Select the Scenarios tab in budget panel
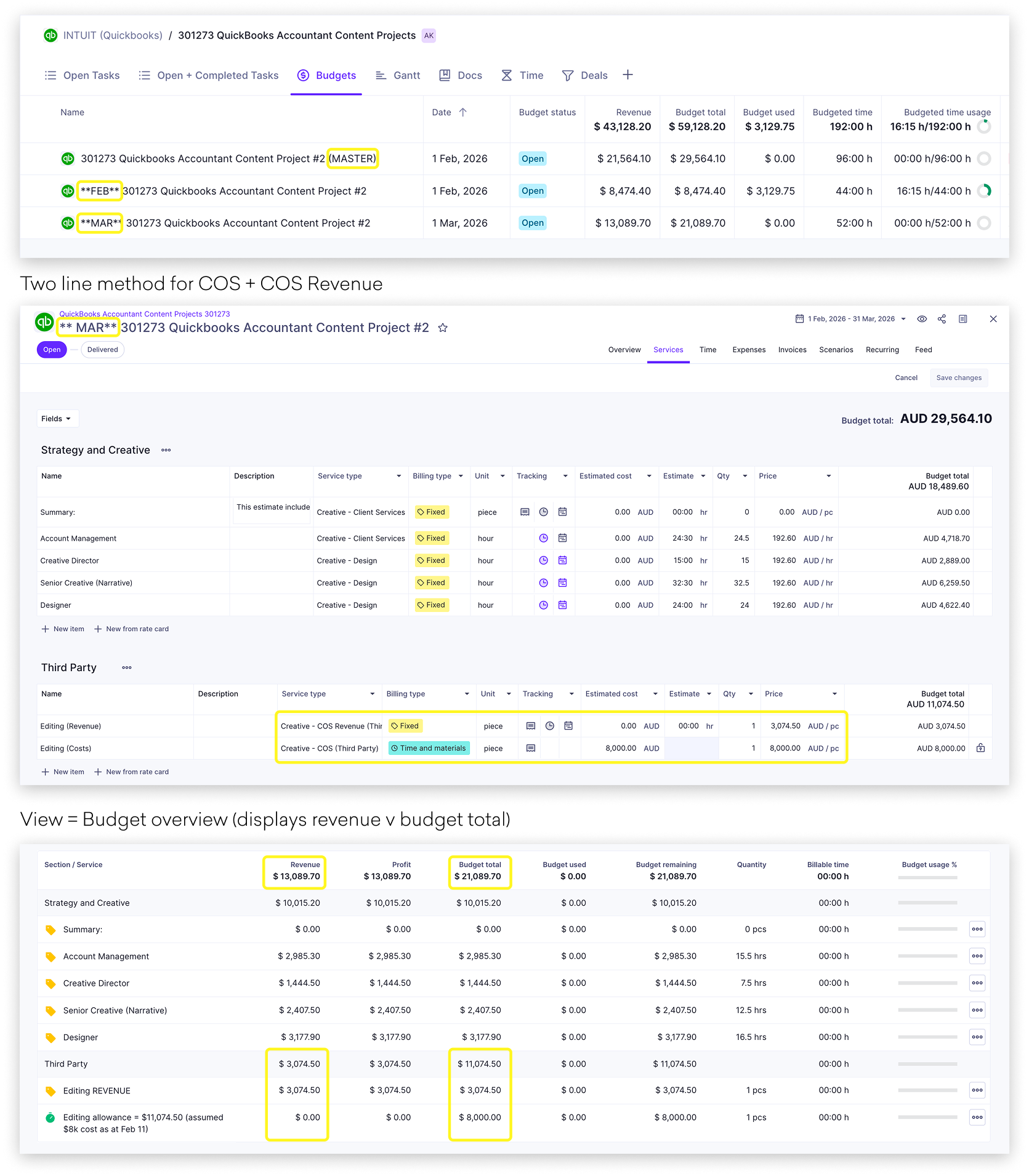 pos(836,350)
